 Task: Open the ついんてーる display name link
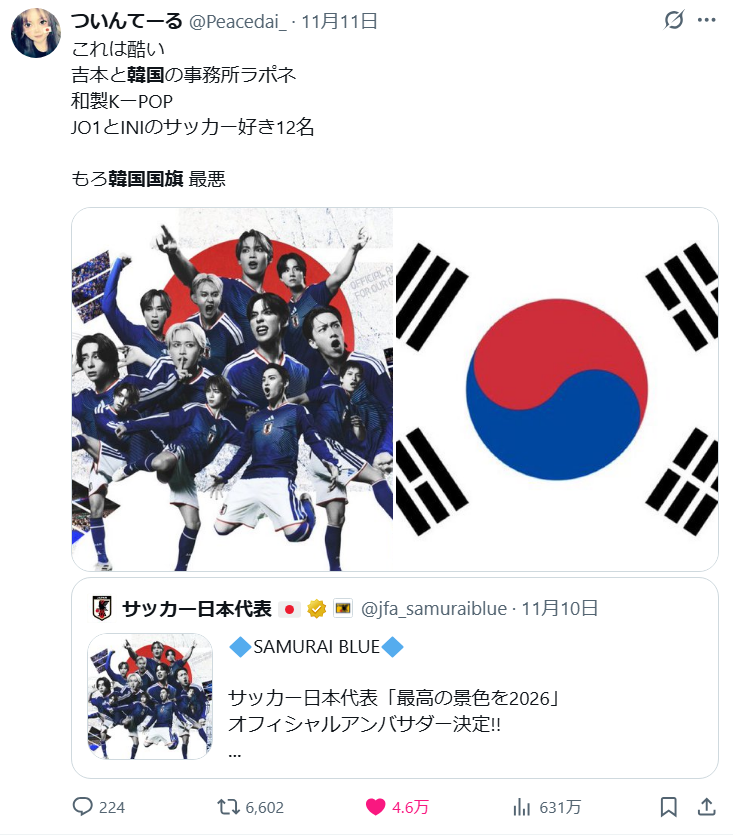coord(127,21)
